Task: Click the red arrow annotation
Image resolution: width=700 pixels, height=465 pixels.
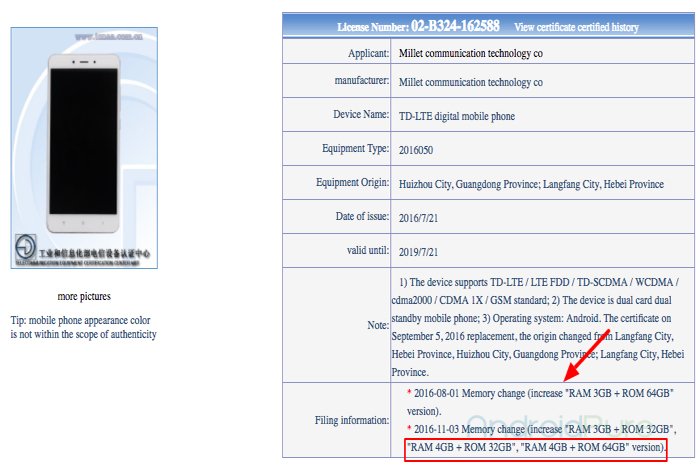Action: [x=587, y=355]
